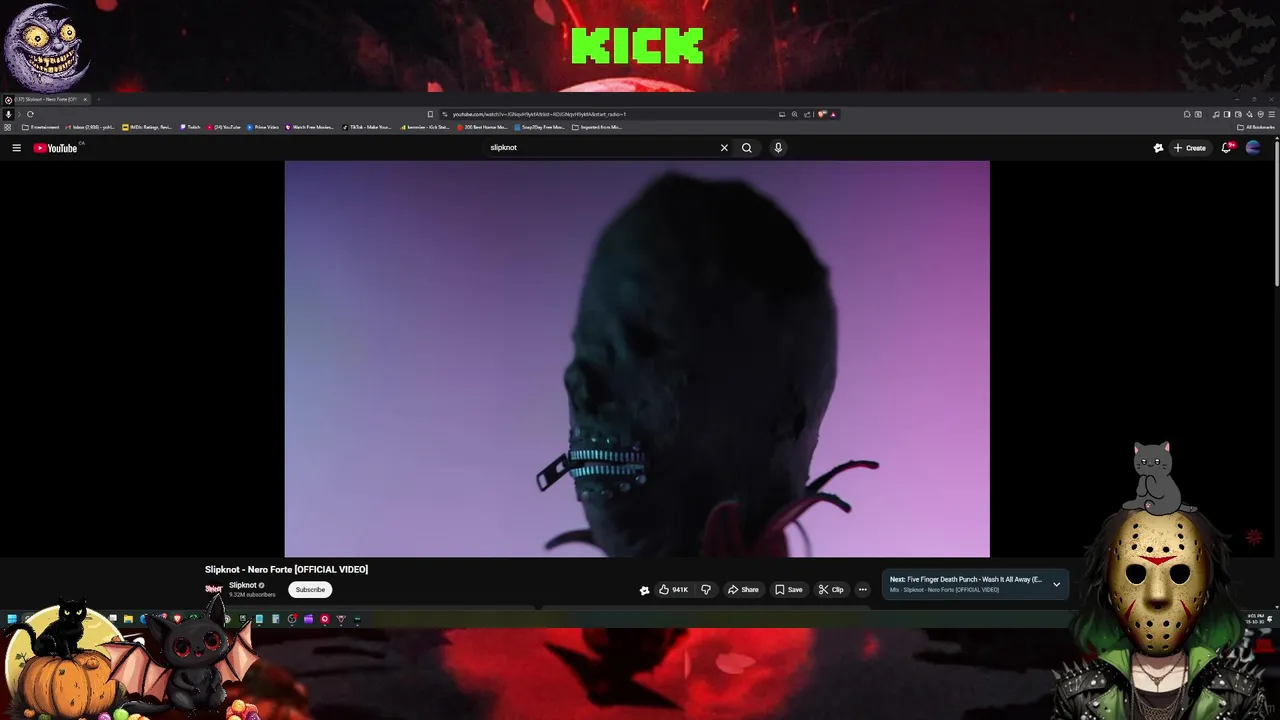Reload the page in browser toolbar

pyautogui.click(x=30, y=114)
